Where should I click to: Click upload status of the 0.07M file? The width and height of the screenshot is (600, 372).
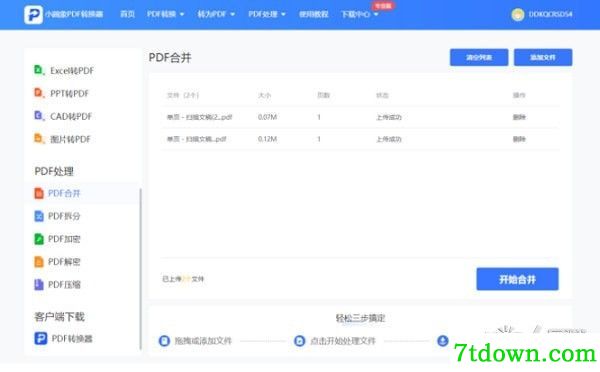389,117
